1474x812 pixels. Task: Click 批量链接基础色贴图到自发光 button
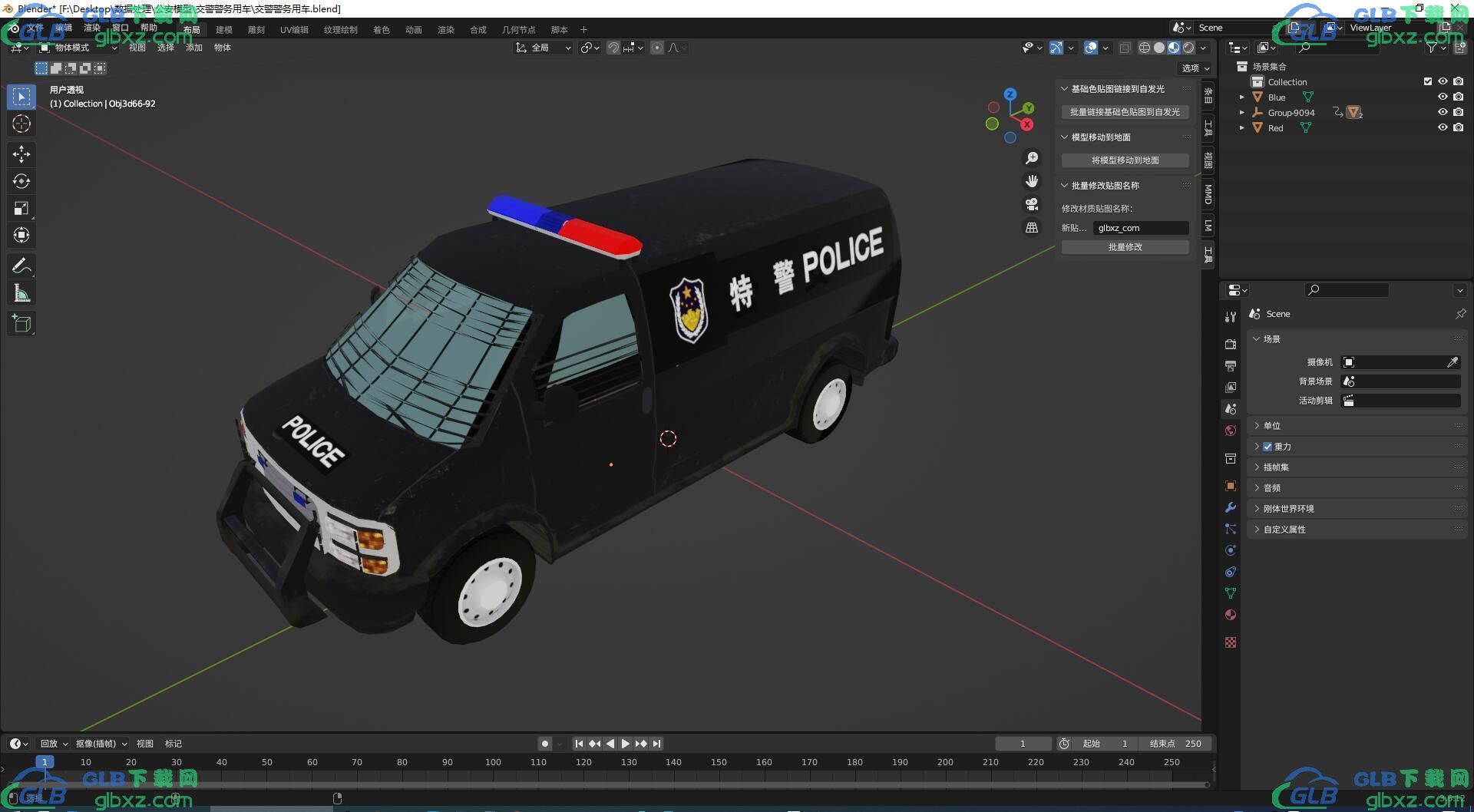(x=1125, y=112)
